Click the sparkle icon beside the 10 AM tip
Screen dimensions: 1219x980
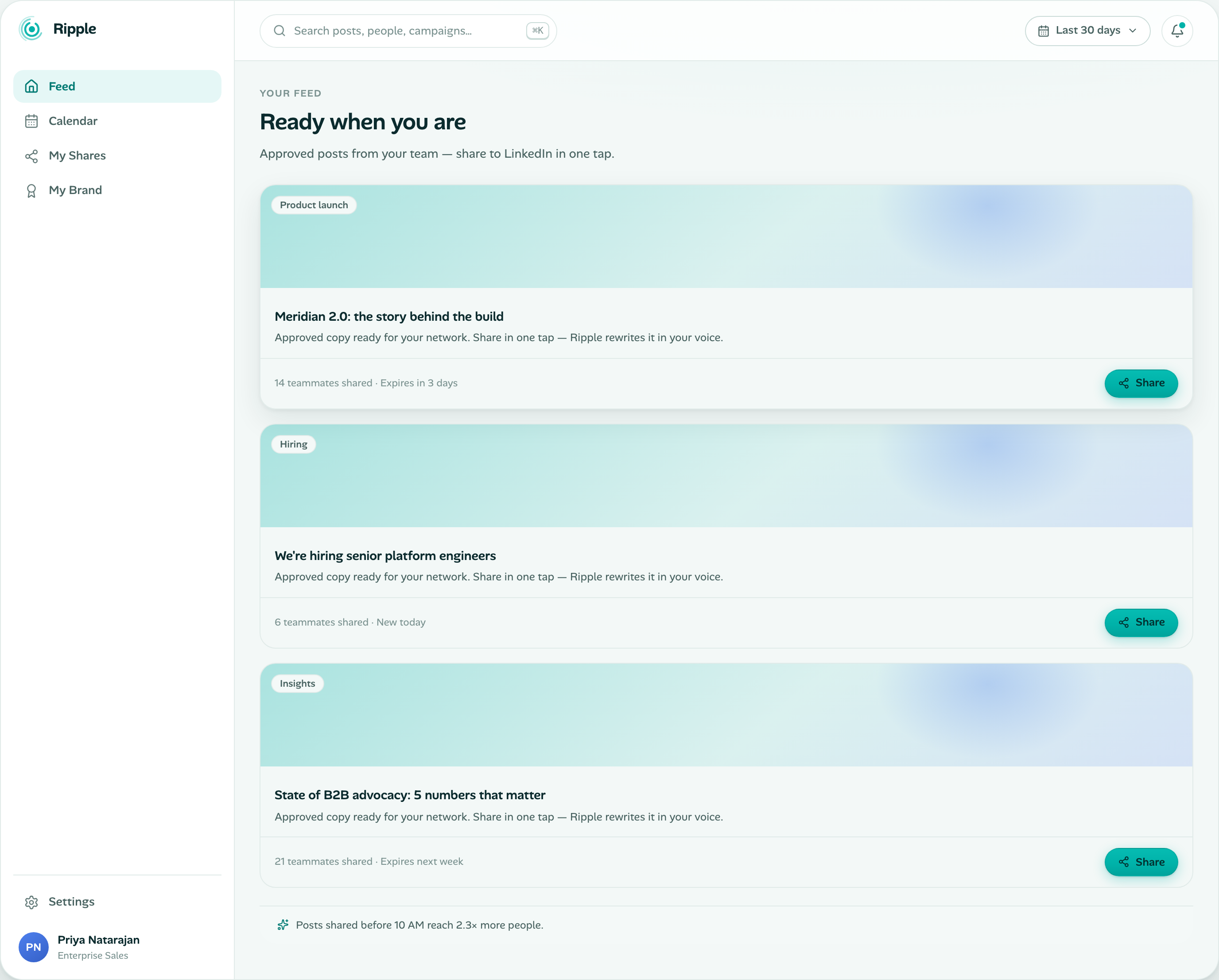[x=283, y=925]
